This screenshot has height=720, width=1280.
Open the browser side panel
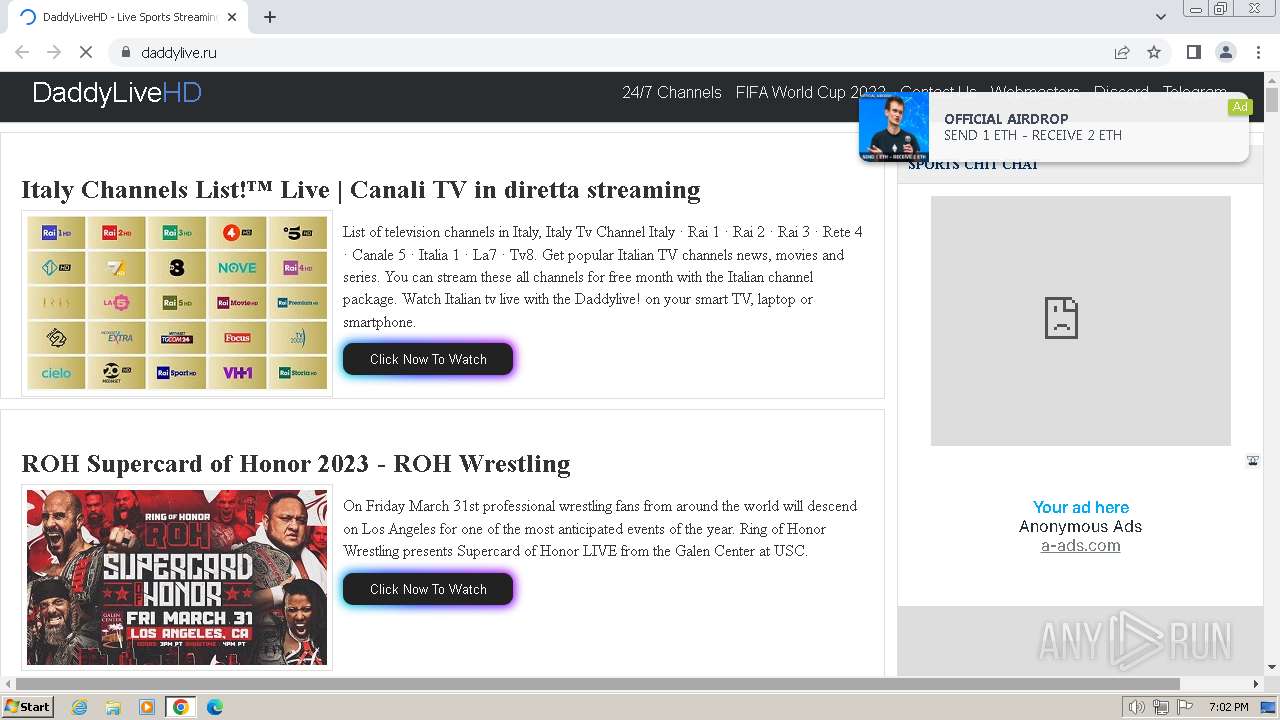(x=1193, y=52)
